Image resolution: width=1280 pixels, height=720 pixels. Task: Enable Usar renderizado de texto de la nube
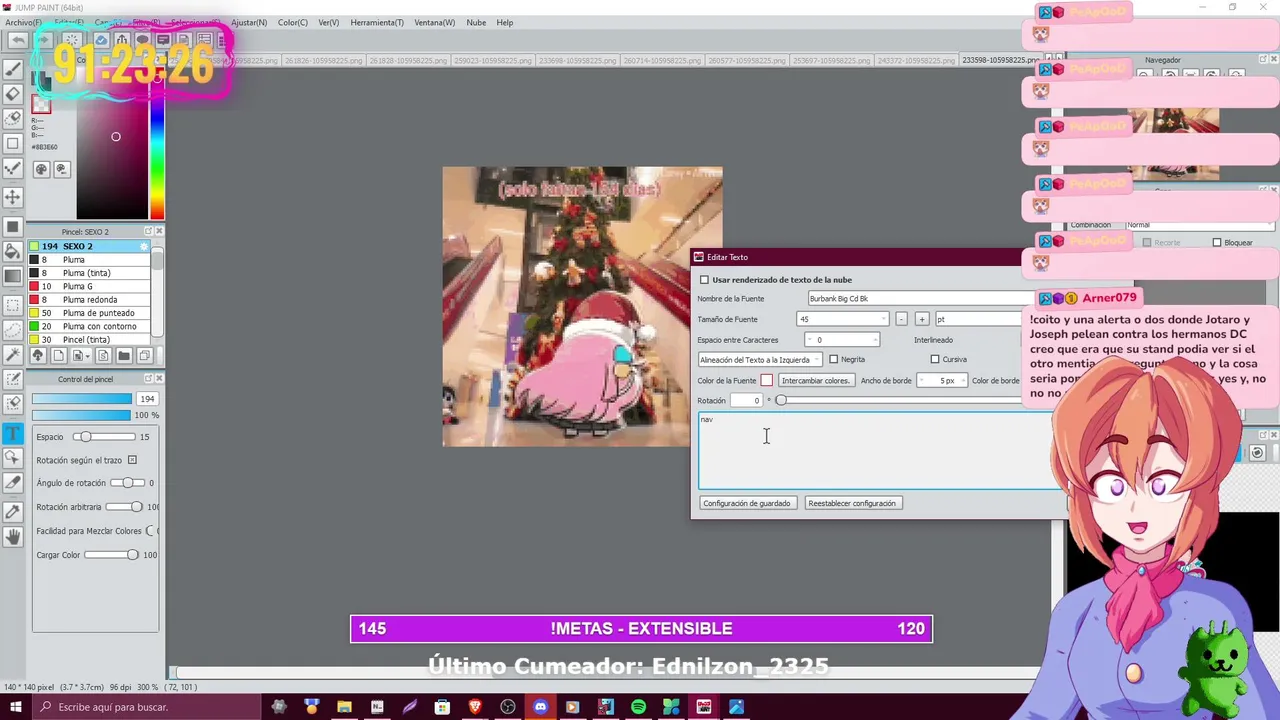(704, 280)
